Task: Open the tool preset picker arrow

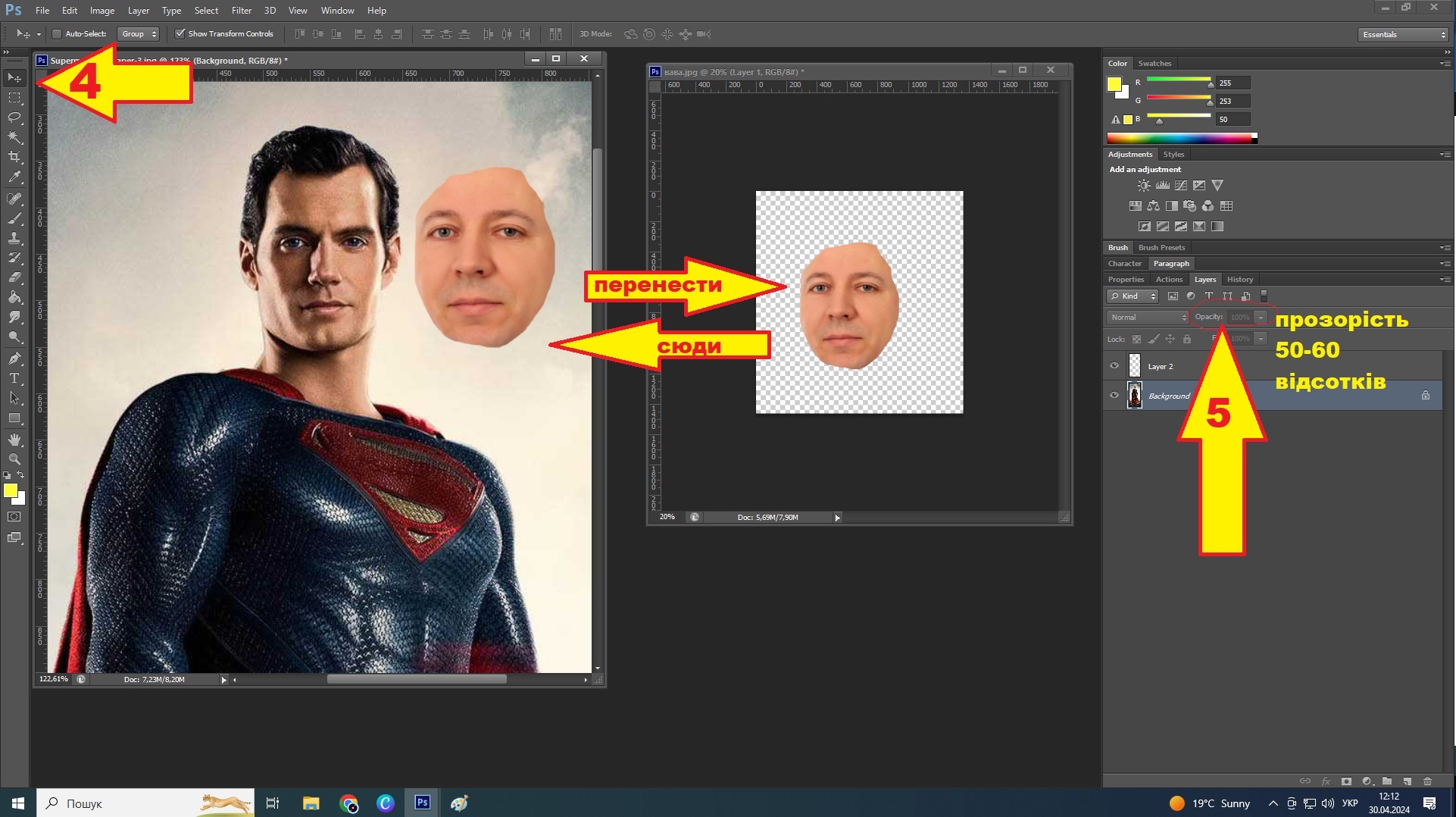Action: (39, 34)
